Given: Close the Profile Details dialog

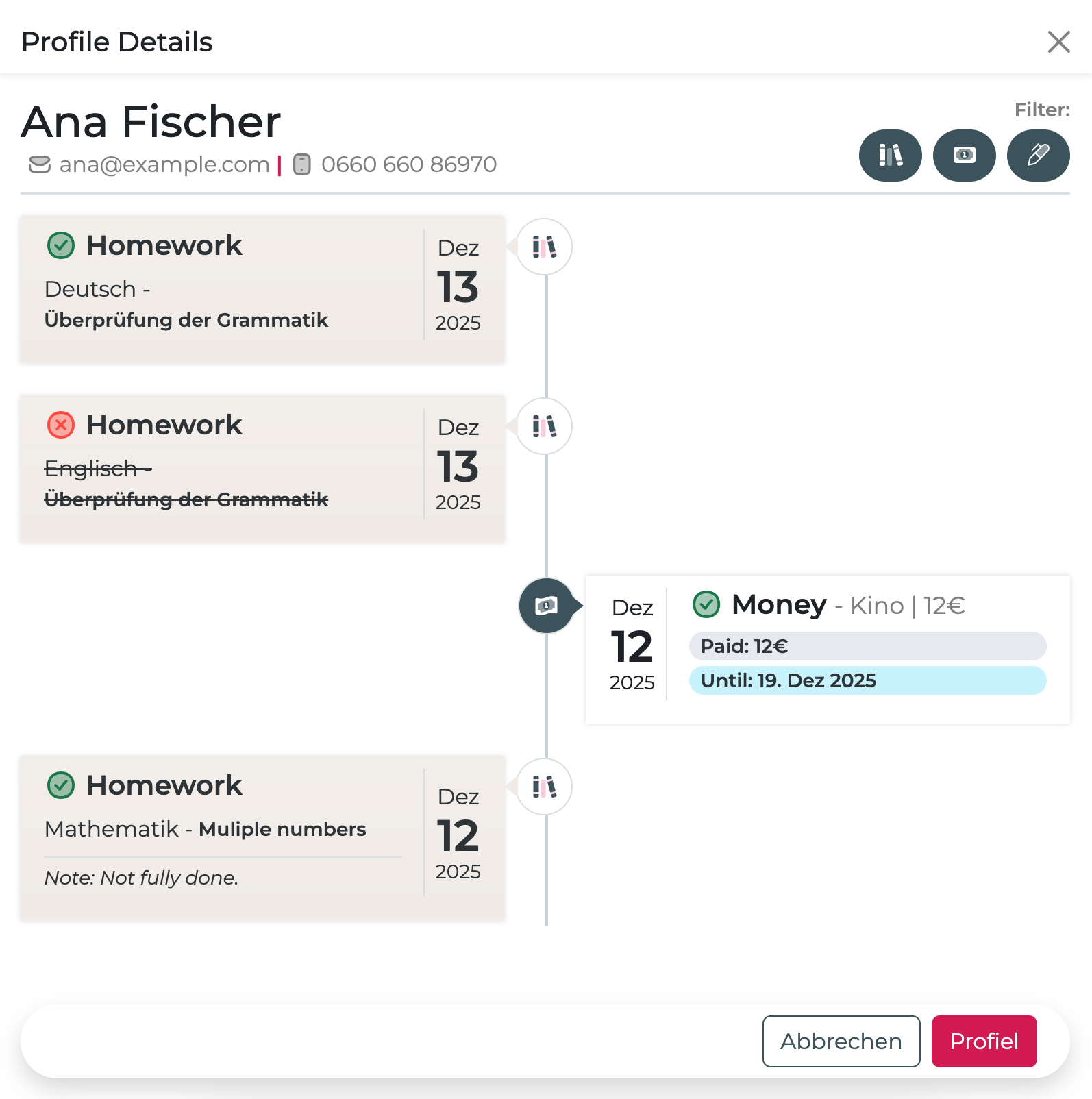Looking at the screenshot, I should (1058, 42).
